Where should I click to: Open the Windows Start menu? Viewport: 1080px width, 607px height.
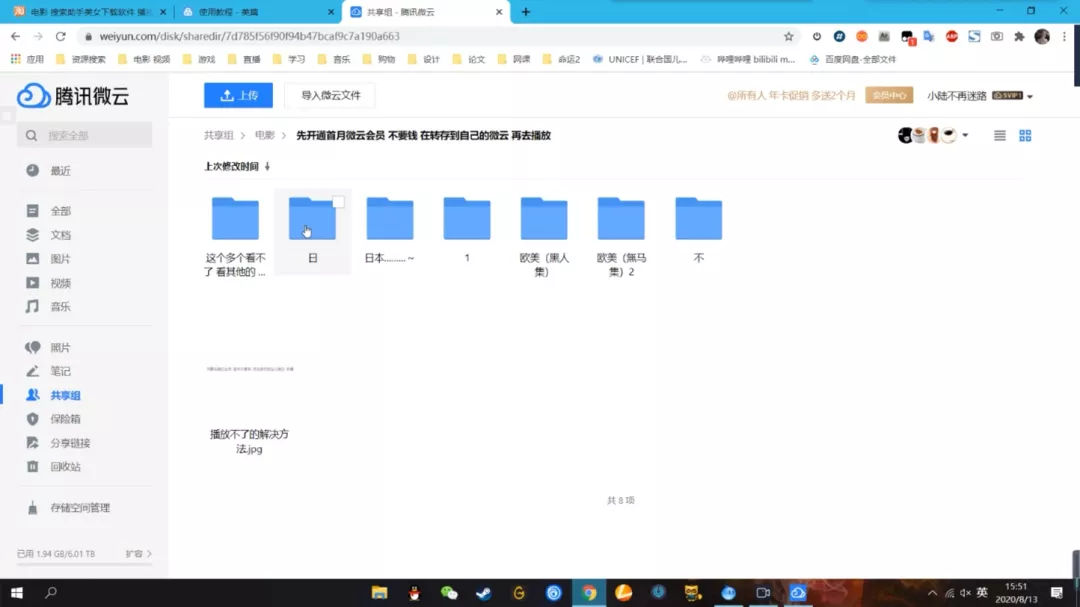coord(17,593)
